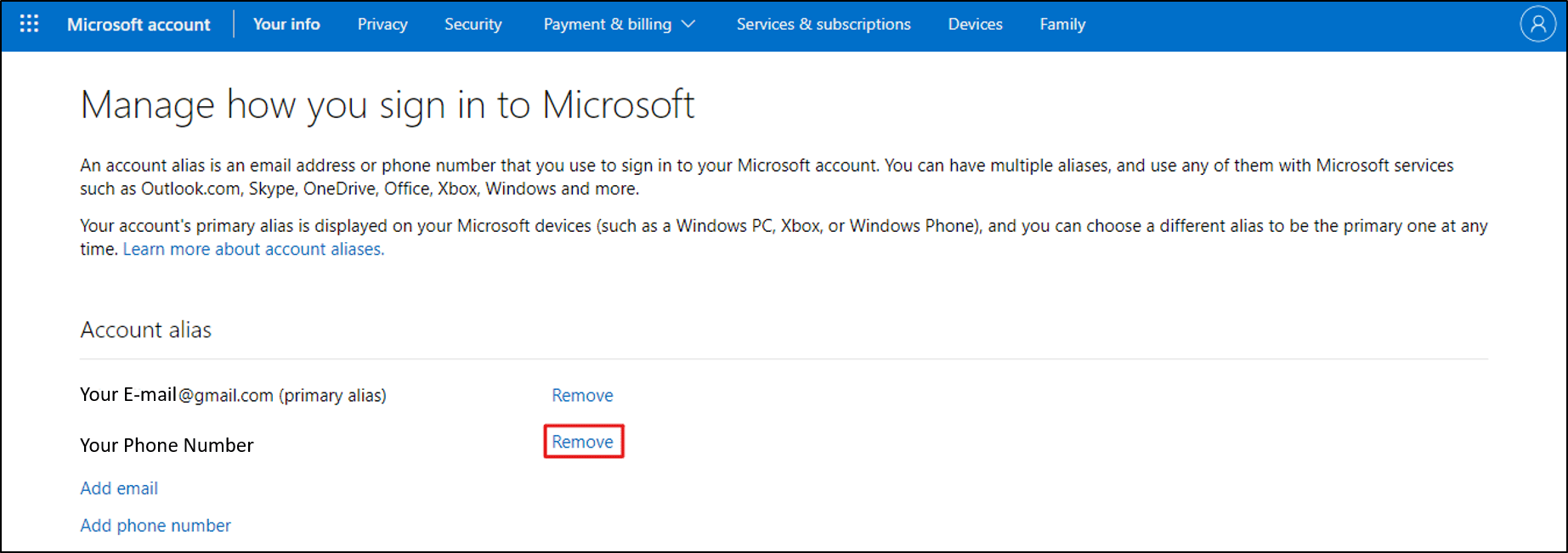The image size is (1568, 553).
Task: Select the 'Manage how you sign in to Microsoft' heading
Action: (388, 105)
